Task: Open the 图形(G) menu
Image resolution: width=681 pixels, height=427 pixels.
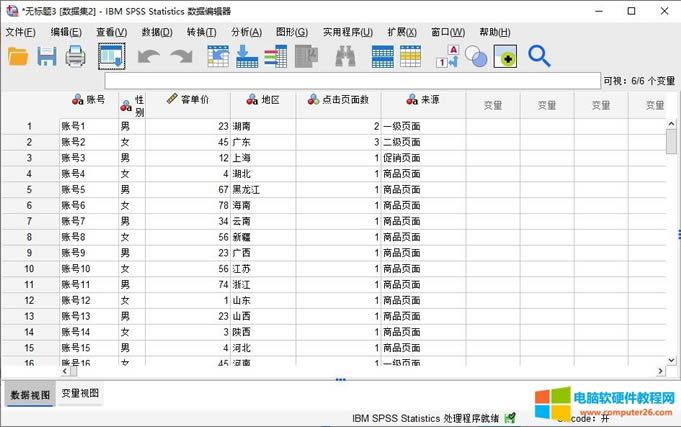Action: (291, 32)
